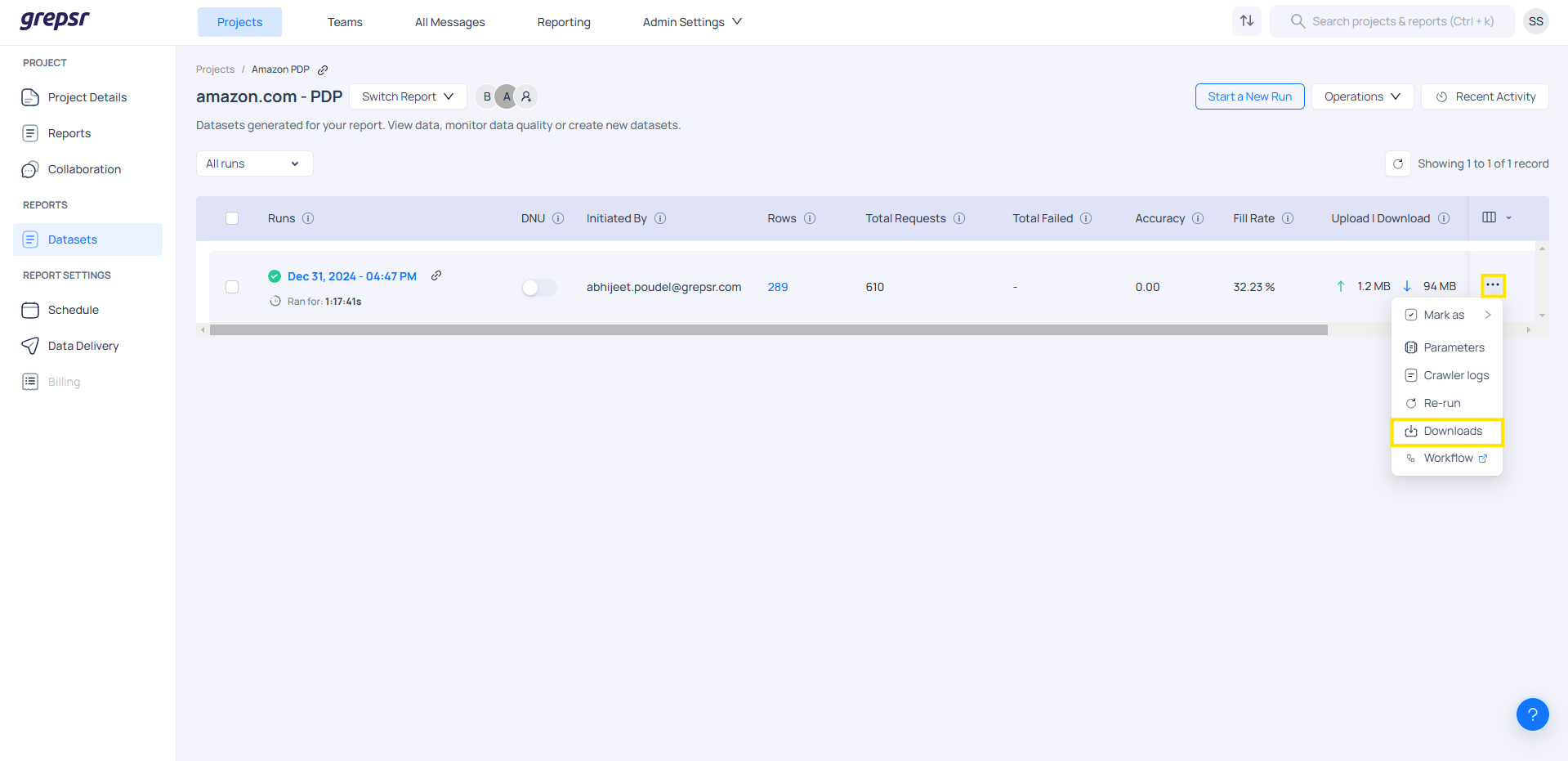
Task: Click the refresh records icon
Action: pos(1397,163)
